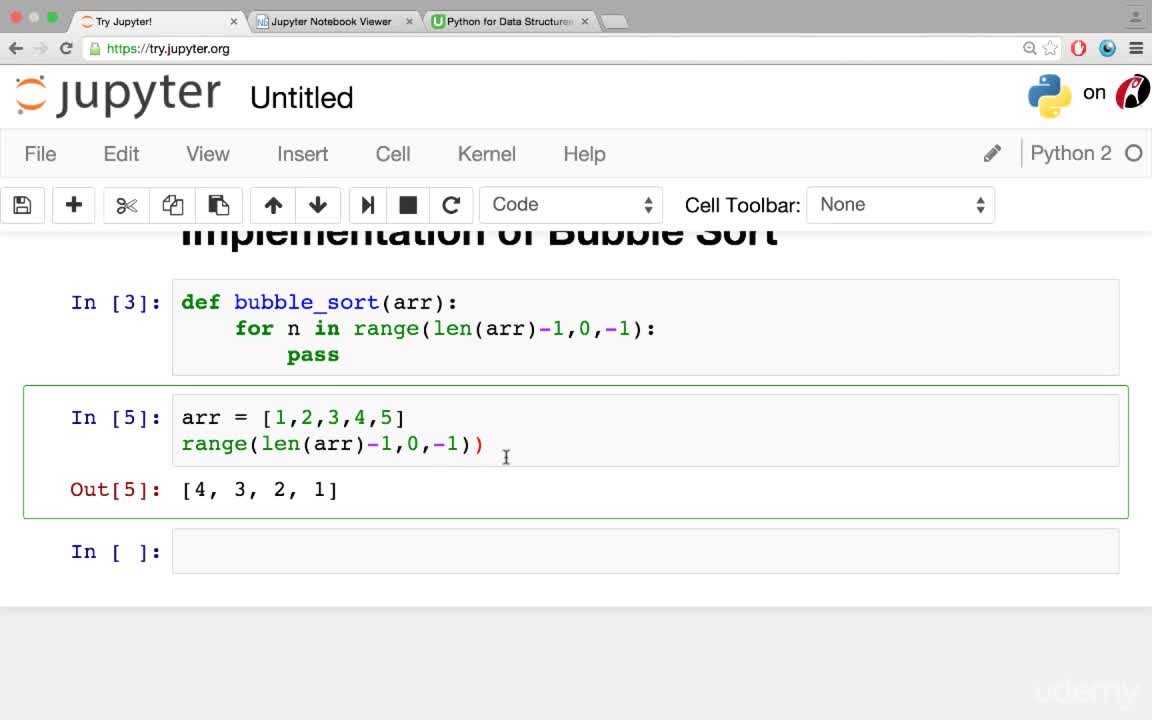Rename the notebook via the Untitled title
This screenshot has height=720, width=1152.
point(301,98)
